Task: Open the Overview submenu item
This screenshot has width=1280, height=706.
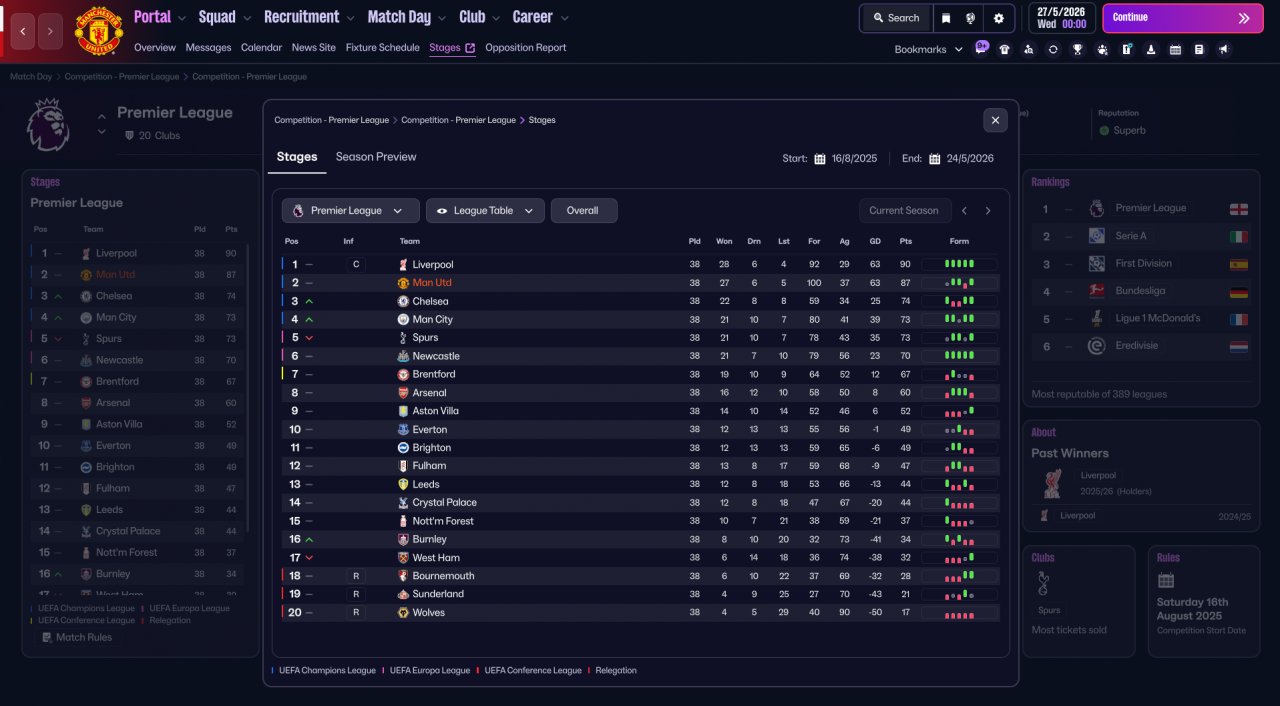Action: click(155, 47)
